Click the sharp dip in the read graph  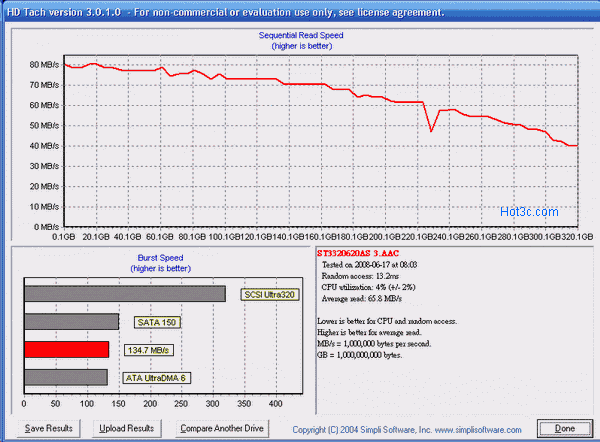431,130
